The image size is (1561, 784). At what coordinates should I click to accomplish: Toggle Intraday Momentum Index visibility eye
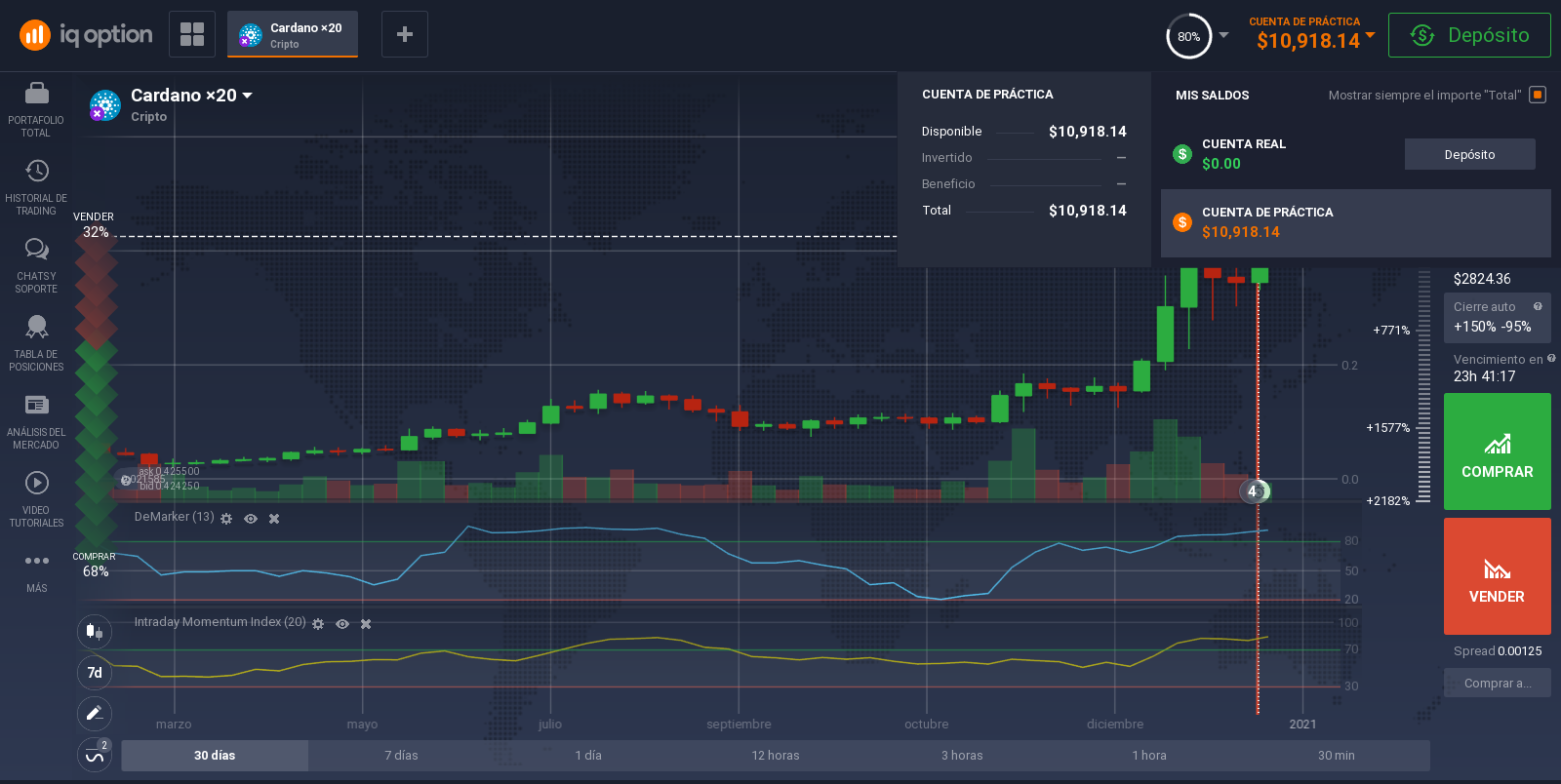pyautogui.click(x=342, y=624)
